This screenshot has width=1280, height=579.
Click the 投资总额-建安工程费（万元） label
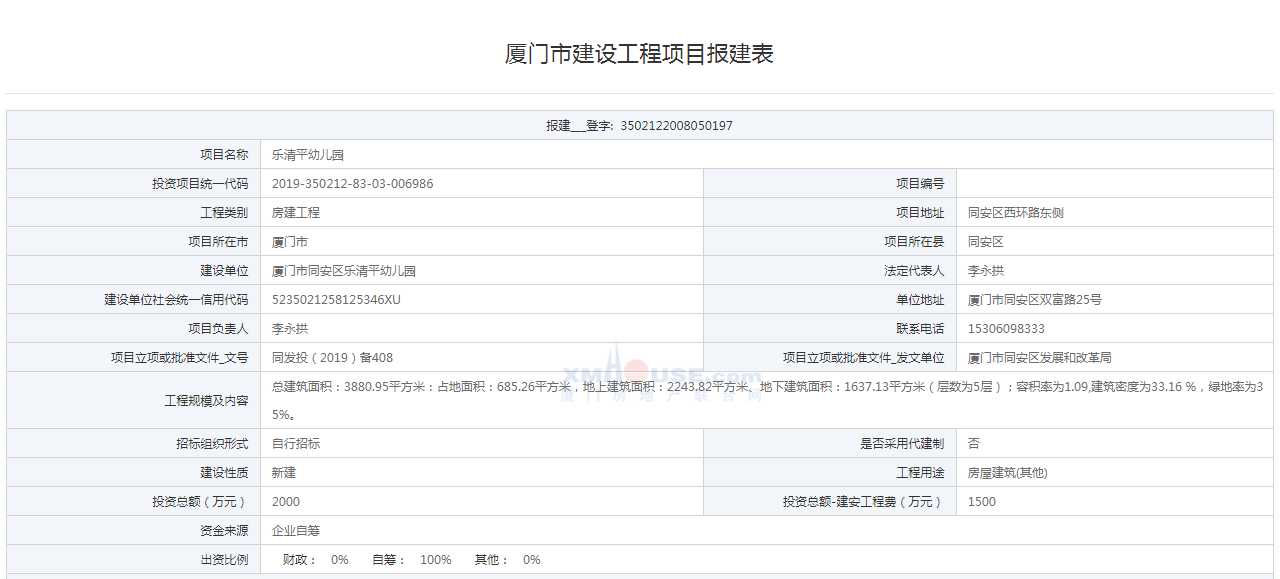[863, 502]
